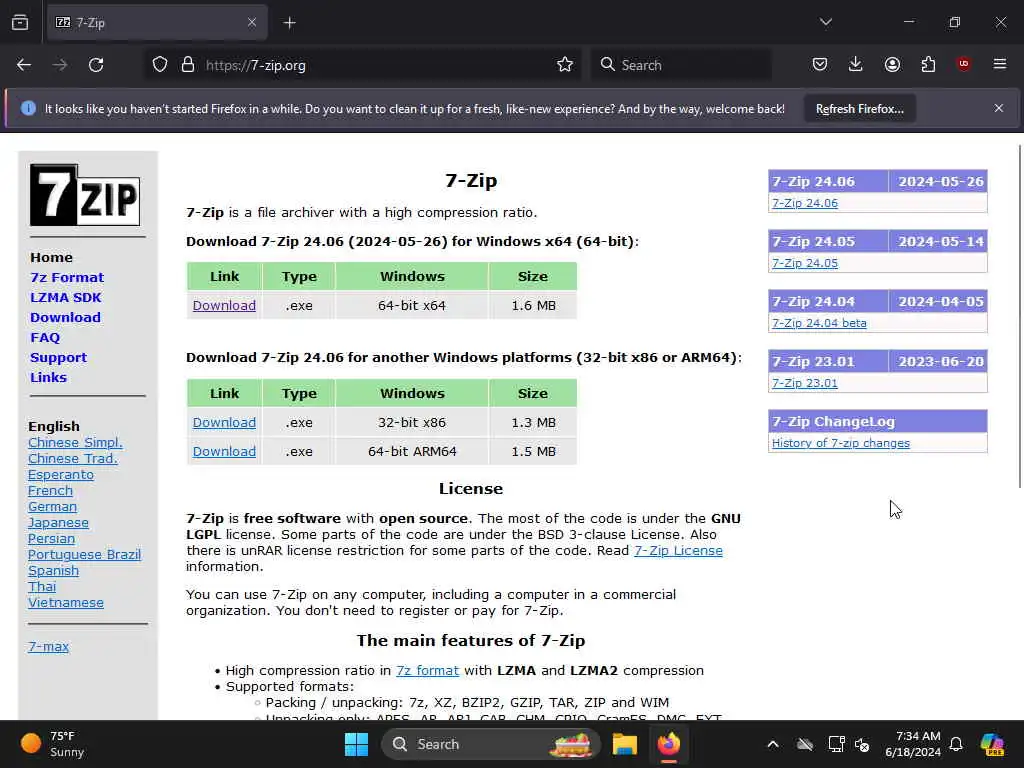Viewport: 1024px width, 768px height.
Task: Switch language to German
Action: pyautogui.click(x=52, y=507)
